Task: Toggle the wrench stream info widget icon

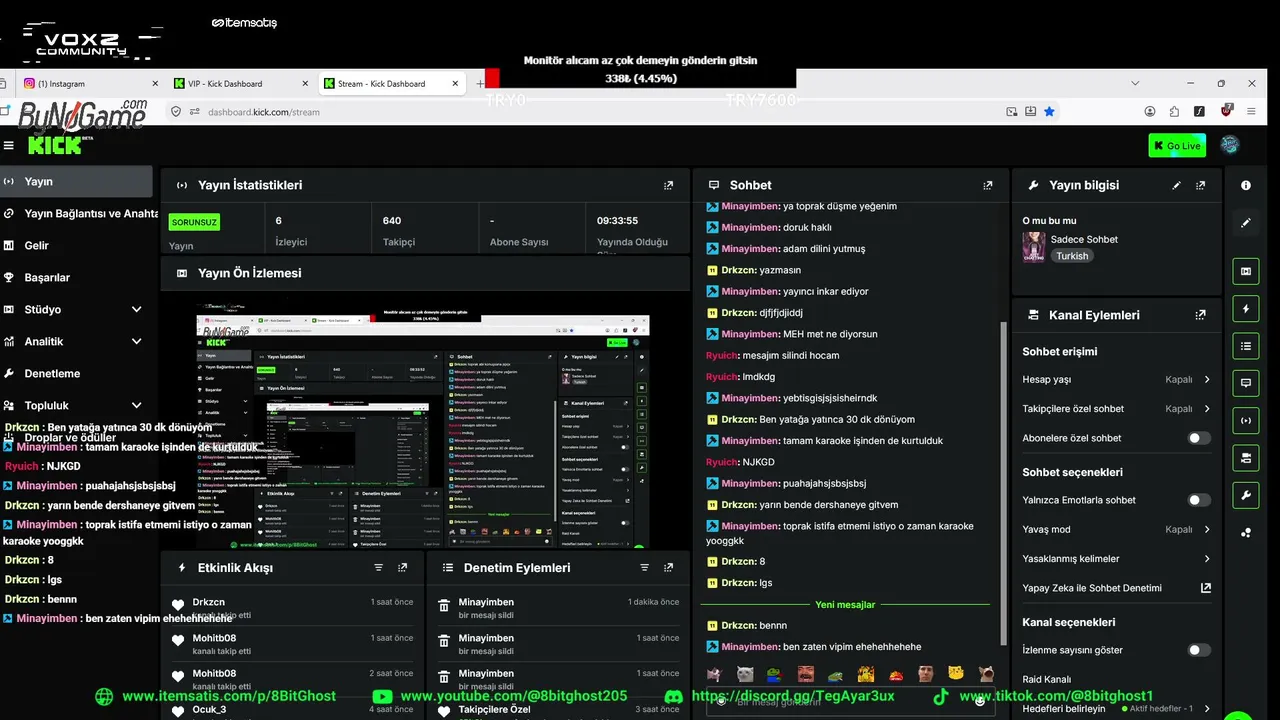Action: (1246, 495)
